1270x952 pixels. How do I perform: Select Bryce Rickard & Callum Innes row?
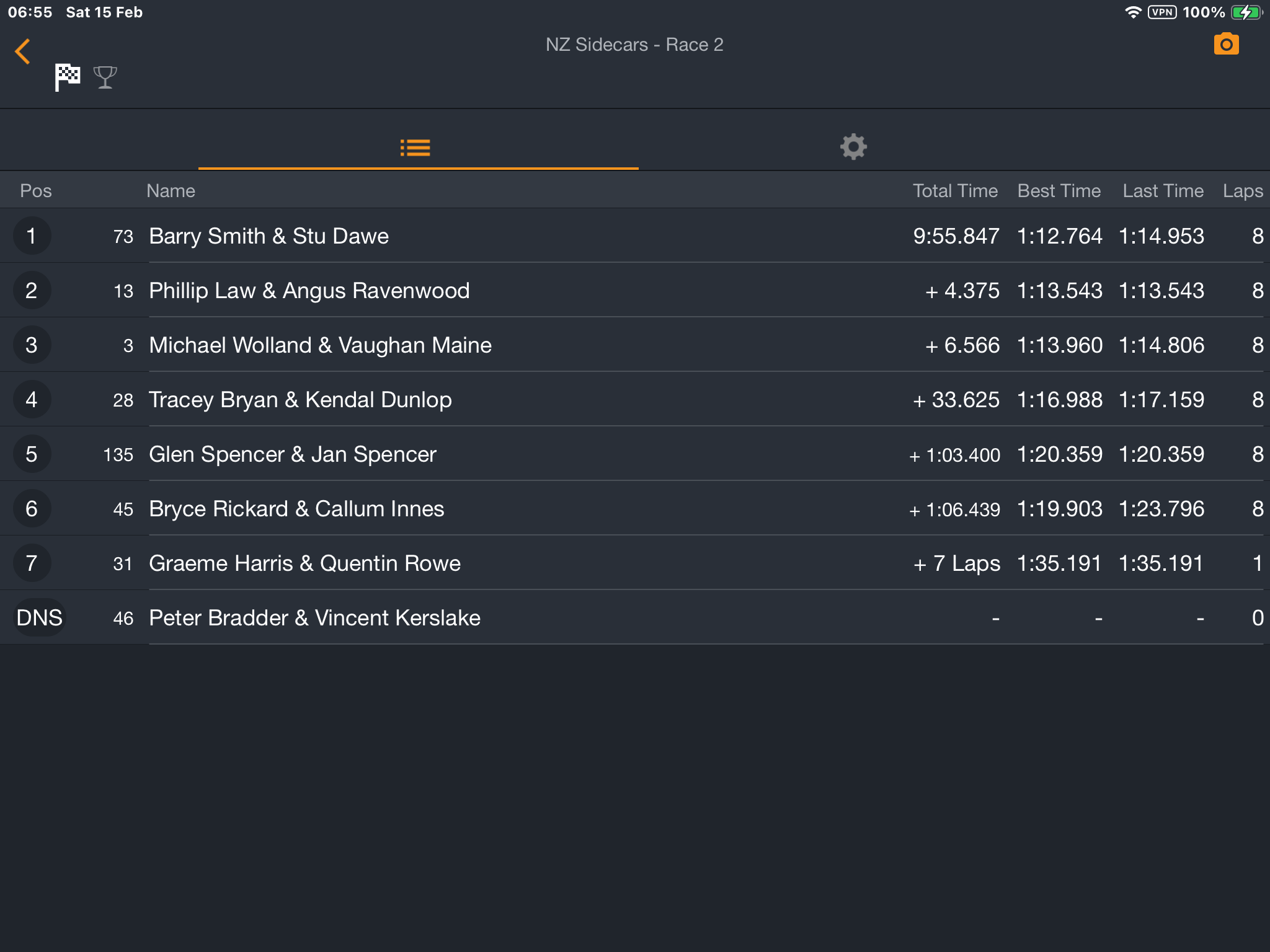[x=635, y=508]
